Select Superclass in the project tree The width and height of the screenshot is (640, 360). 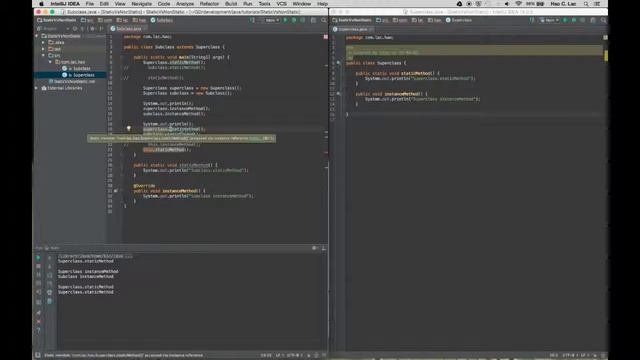78,75
